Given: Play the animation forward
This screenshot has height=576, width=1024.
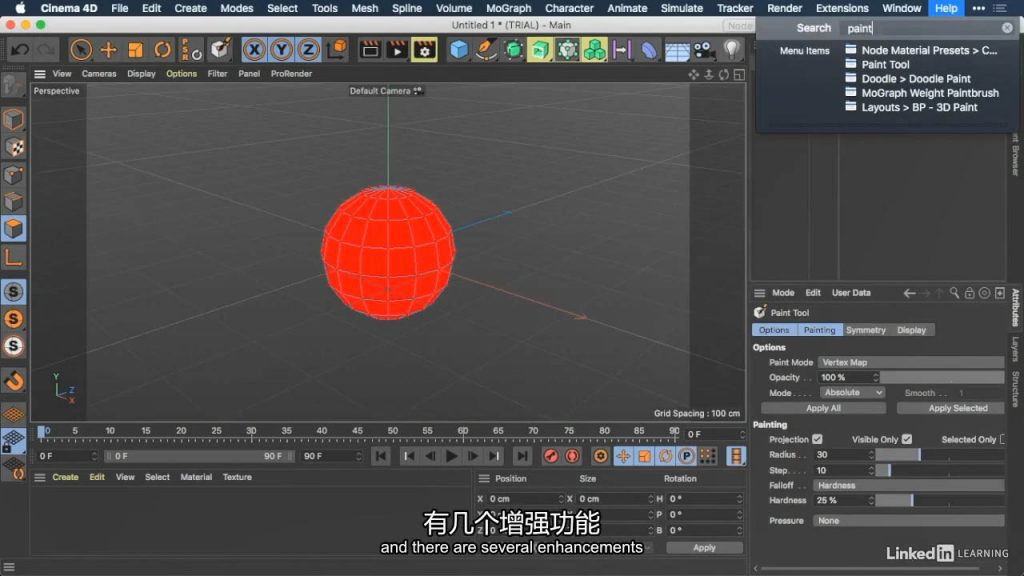Looking at the screenshot, I should (451, 456).
